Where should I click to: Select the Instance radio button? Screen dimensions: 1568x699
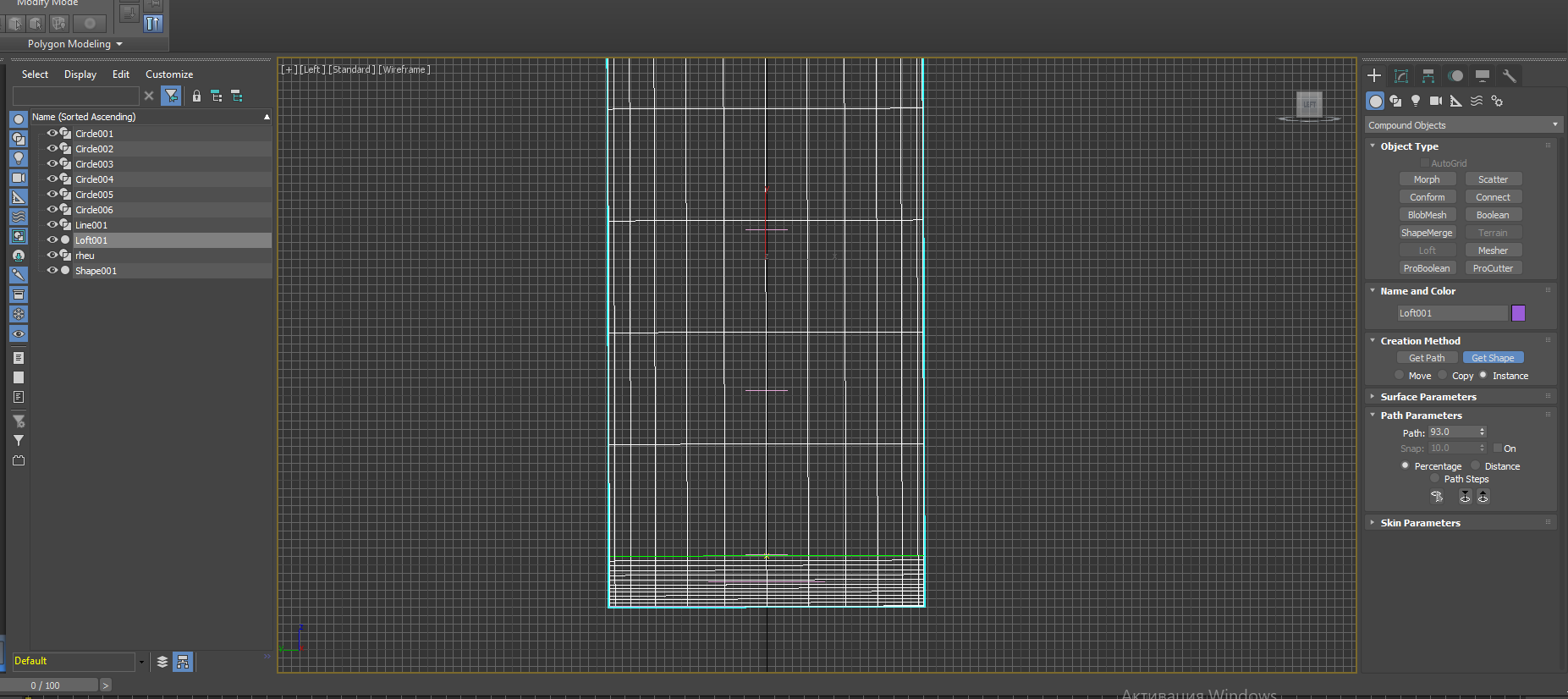pyautogui.click(x=1483, y=375)
